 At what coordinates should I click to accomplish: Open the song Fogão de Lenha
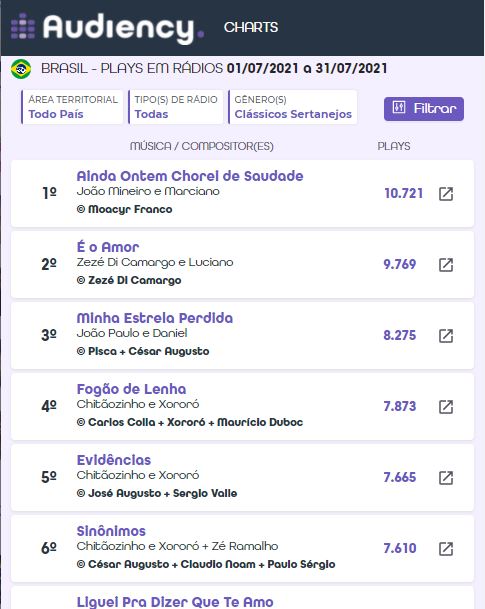tap(131, 389)
